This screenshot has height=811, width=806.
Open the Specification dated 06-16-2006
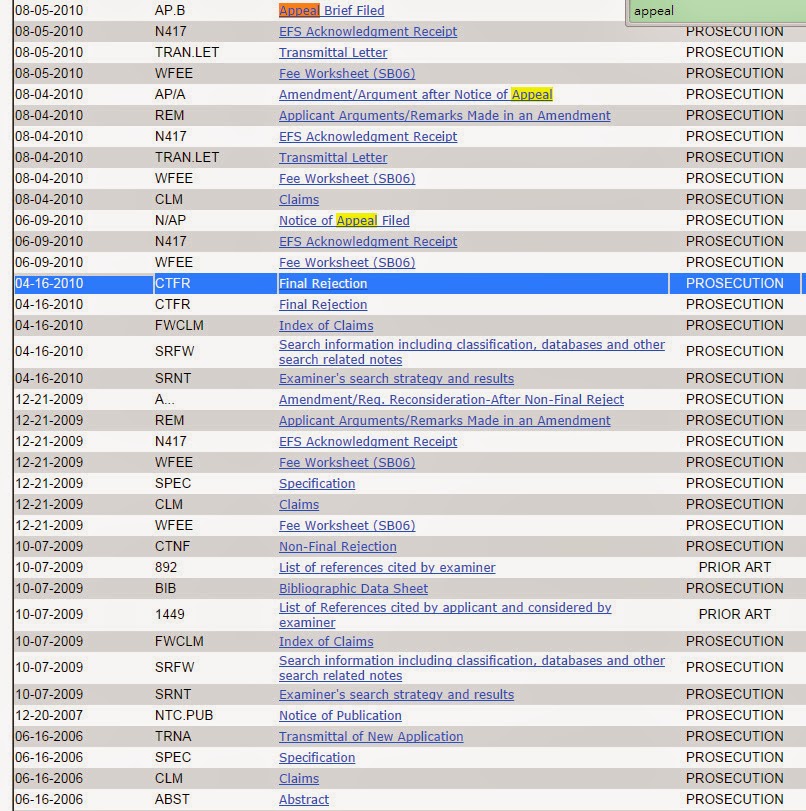317,758
